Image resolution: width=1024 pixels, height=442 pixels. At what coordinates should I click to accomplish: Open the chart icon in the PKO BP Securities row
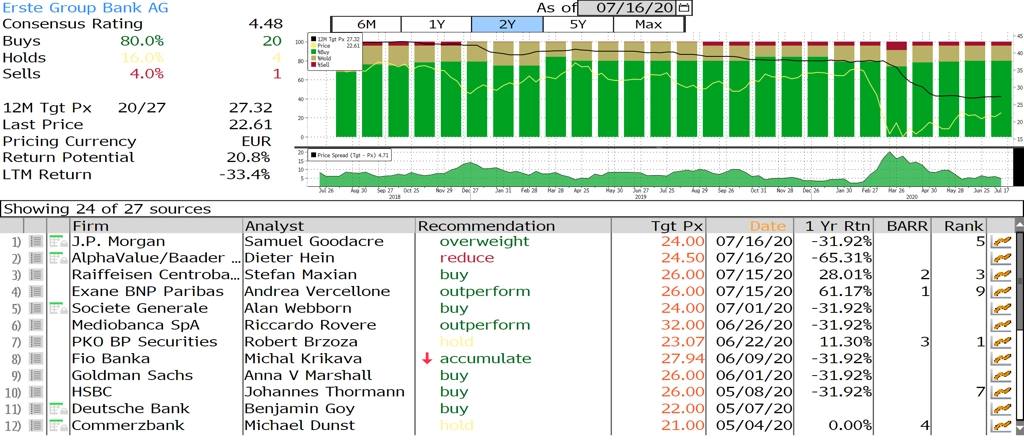tap(1000, 342)
